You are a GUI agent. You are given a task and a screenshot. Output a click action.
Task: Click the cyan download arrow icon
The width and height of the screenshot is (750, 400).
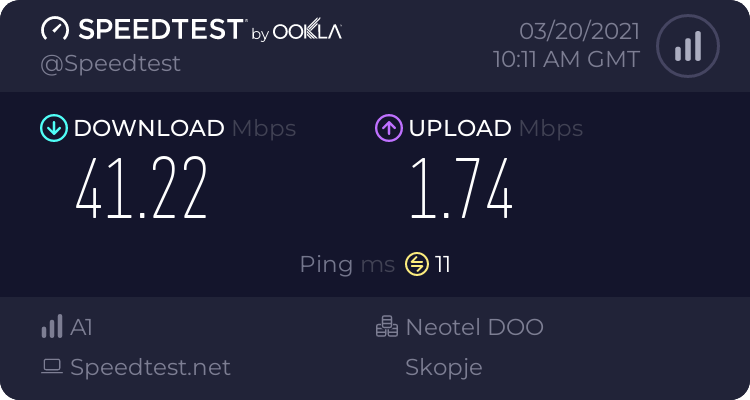53,128
